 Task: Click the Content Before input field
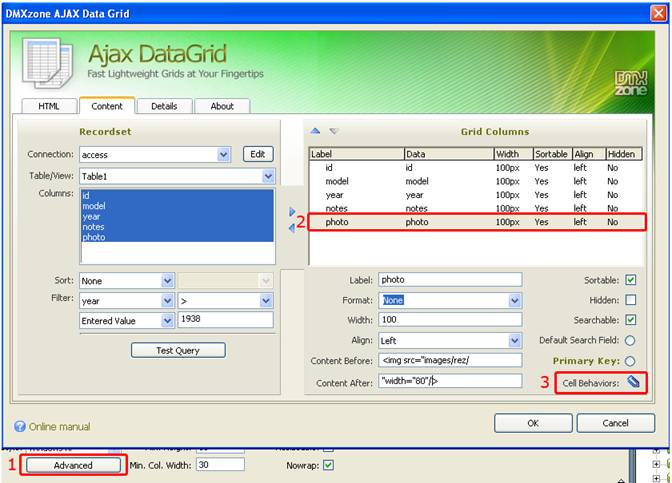(x=450, y=360)
